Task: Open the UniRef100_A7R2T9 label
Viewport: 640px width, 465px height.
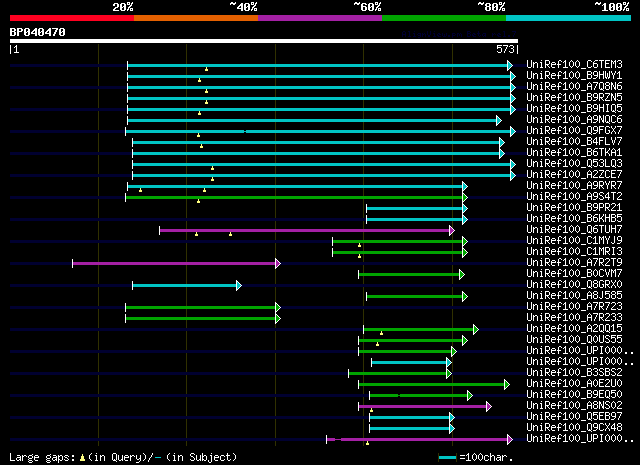Action: click(574, 263)
